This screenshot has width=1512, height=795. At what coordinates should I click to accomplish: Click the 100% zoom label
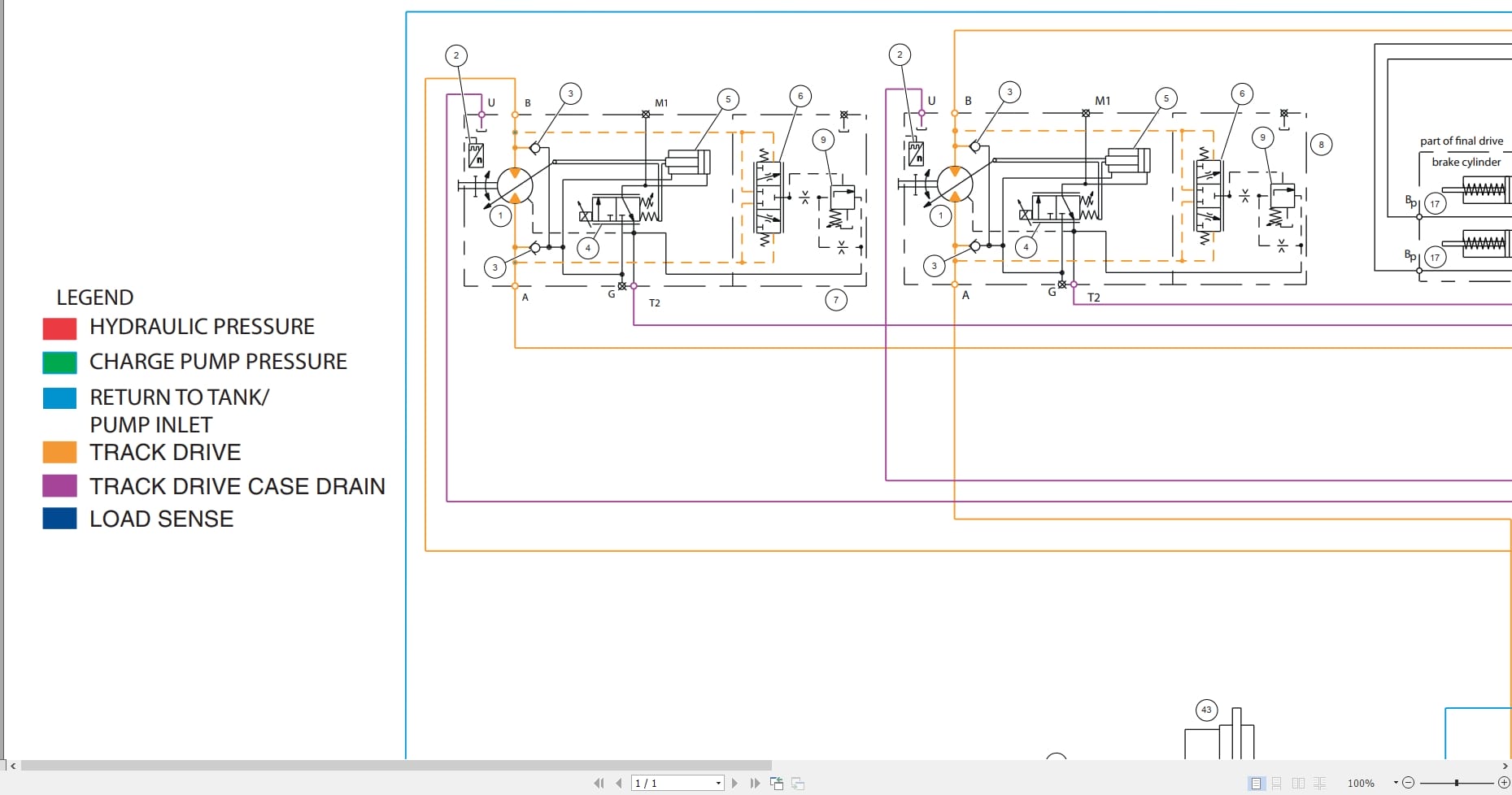coord(1361,782)
